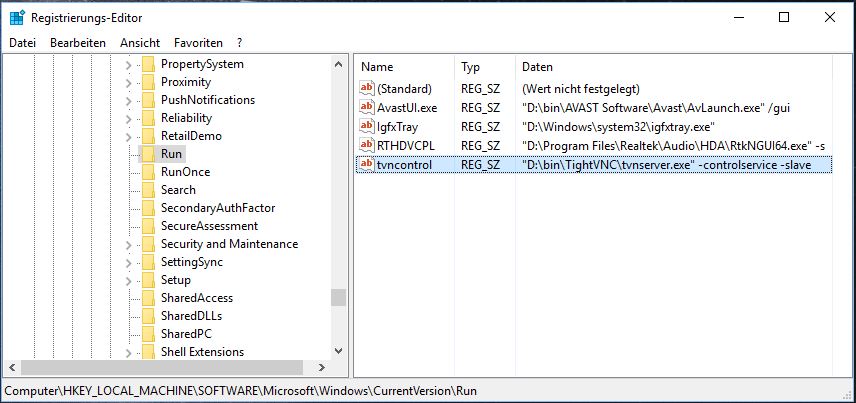Click the Shell Extensions folder icon
This screenshot has width=856, height=403.
click(148, 352)
